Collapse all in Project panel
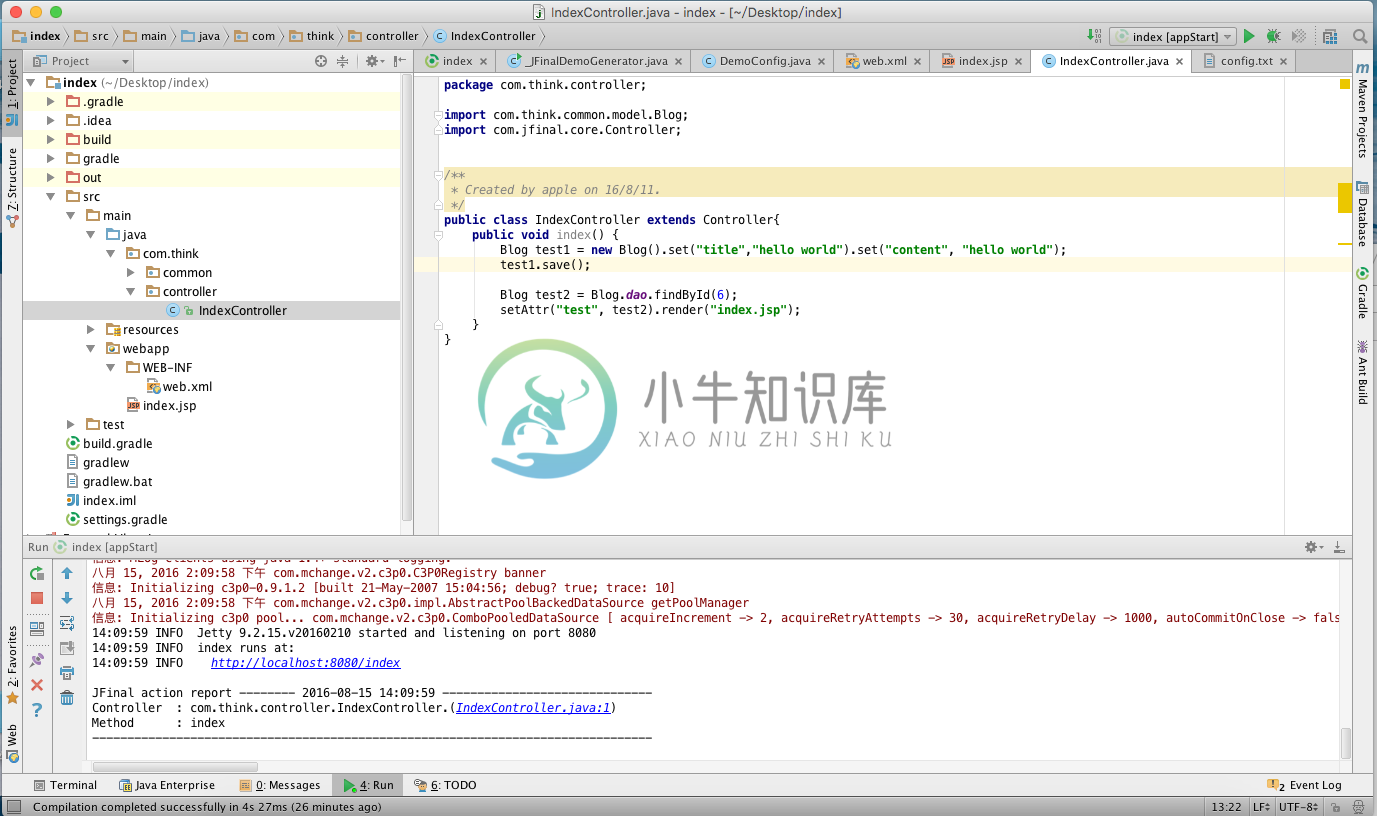Image resolution: width=1377 pixels, height=816 pixels. coord(342,61)
